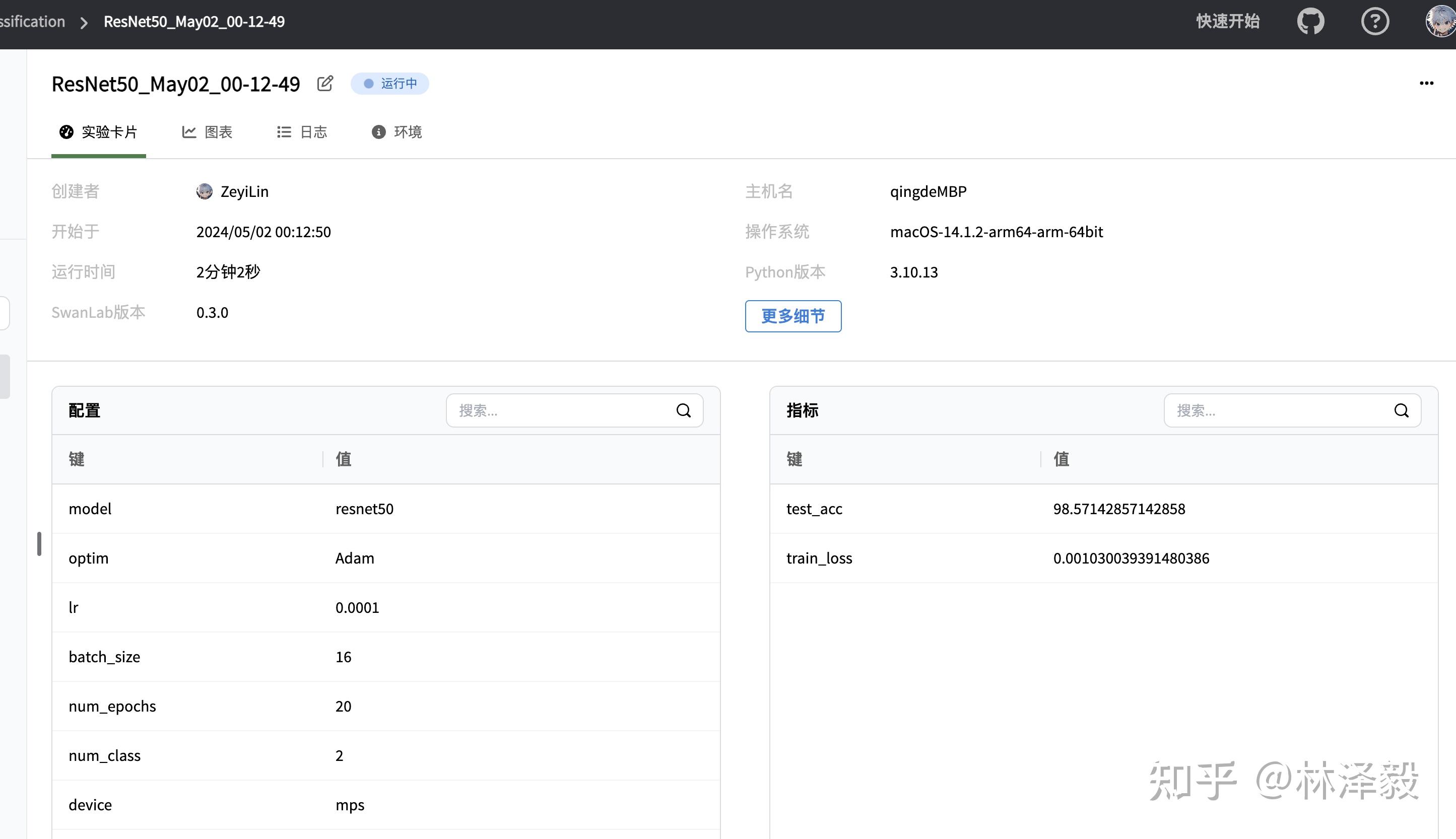1456x839 pixels.
Task: Switch to the 图表 tab
Action: click(x=207, y=132)
